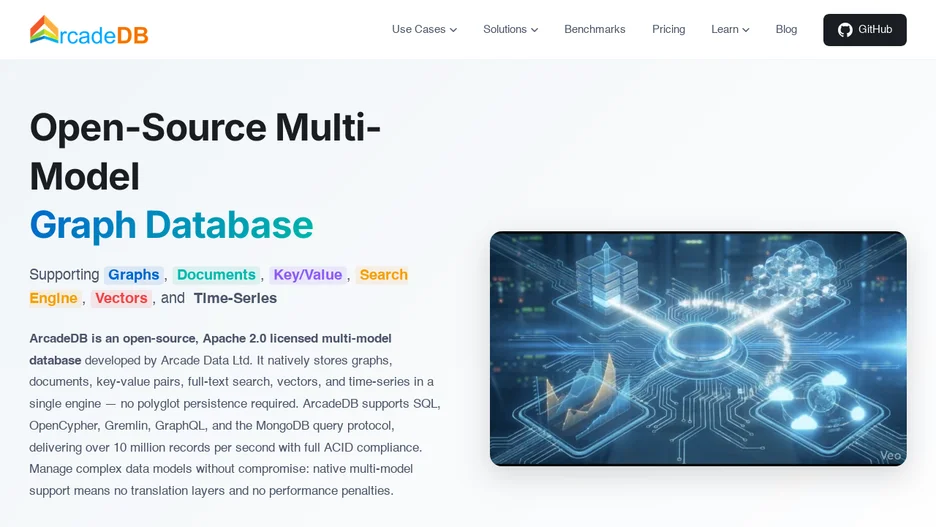Click the "Graph Database" gradient heading
936x527 pixels.
[x=171, y=224]
